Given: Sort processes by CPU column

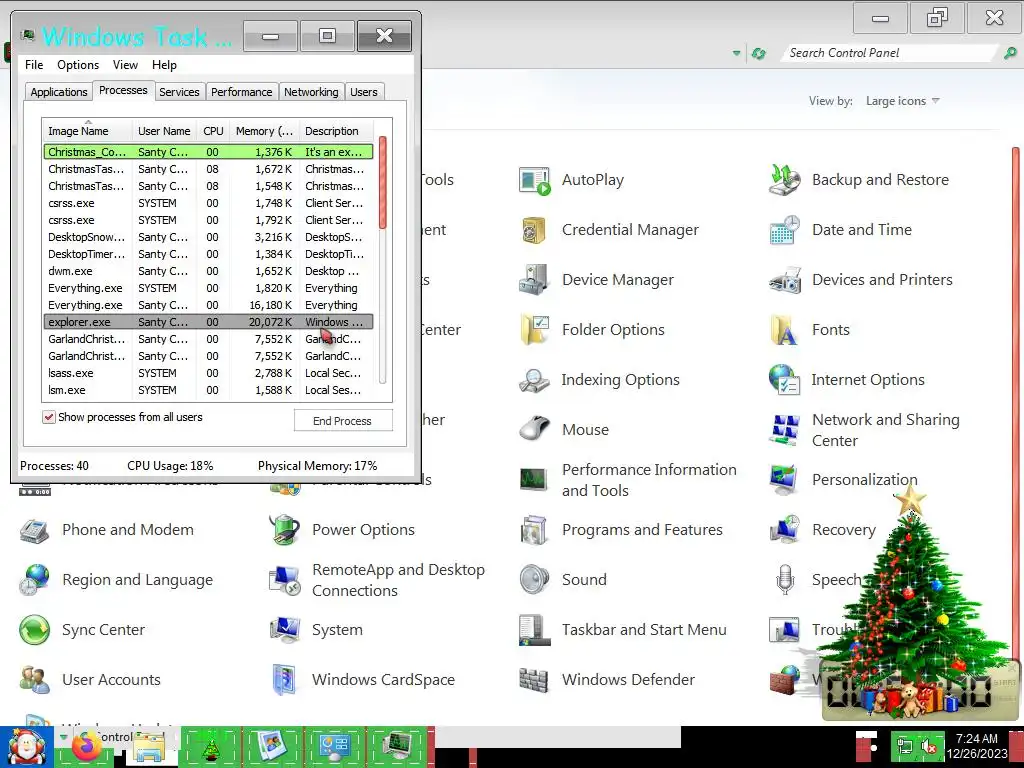Looking at the screenshot, I should coord(213,131).
